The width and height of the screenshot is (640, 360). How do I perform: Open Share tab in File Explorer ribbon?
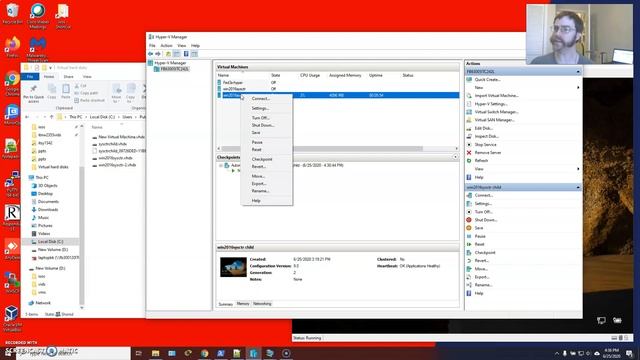[x=68, y=77]
